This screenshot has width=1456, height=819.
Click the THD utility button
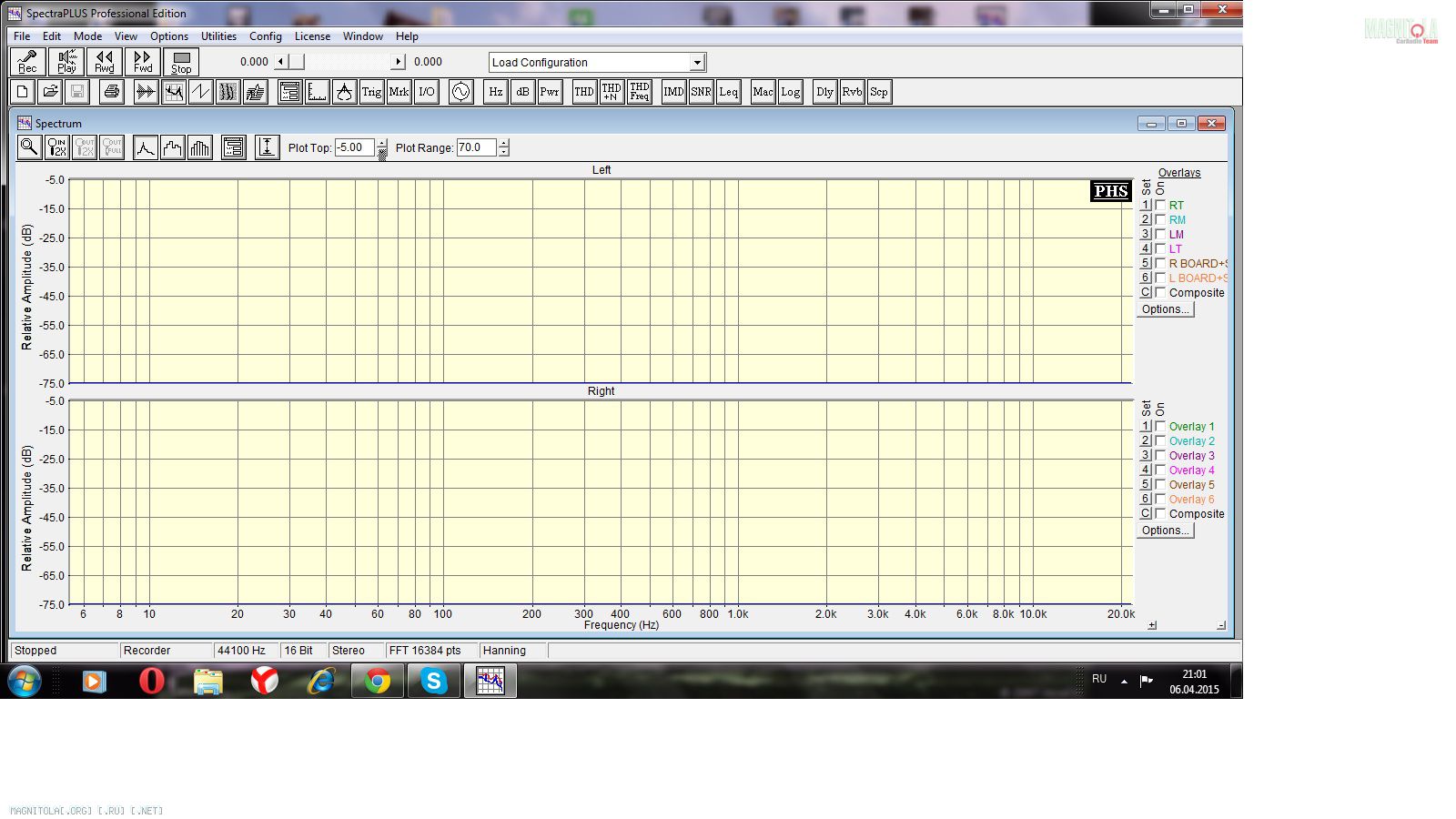(584, 92)
